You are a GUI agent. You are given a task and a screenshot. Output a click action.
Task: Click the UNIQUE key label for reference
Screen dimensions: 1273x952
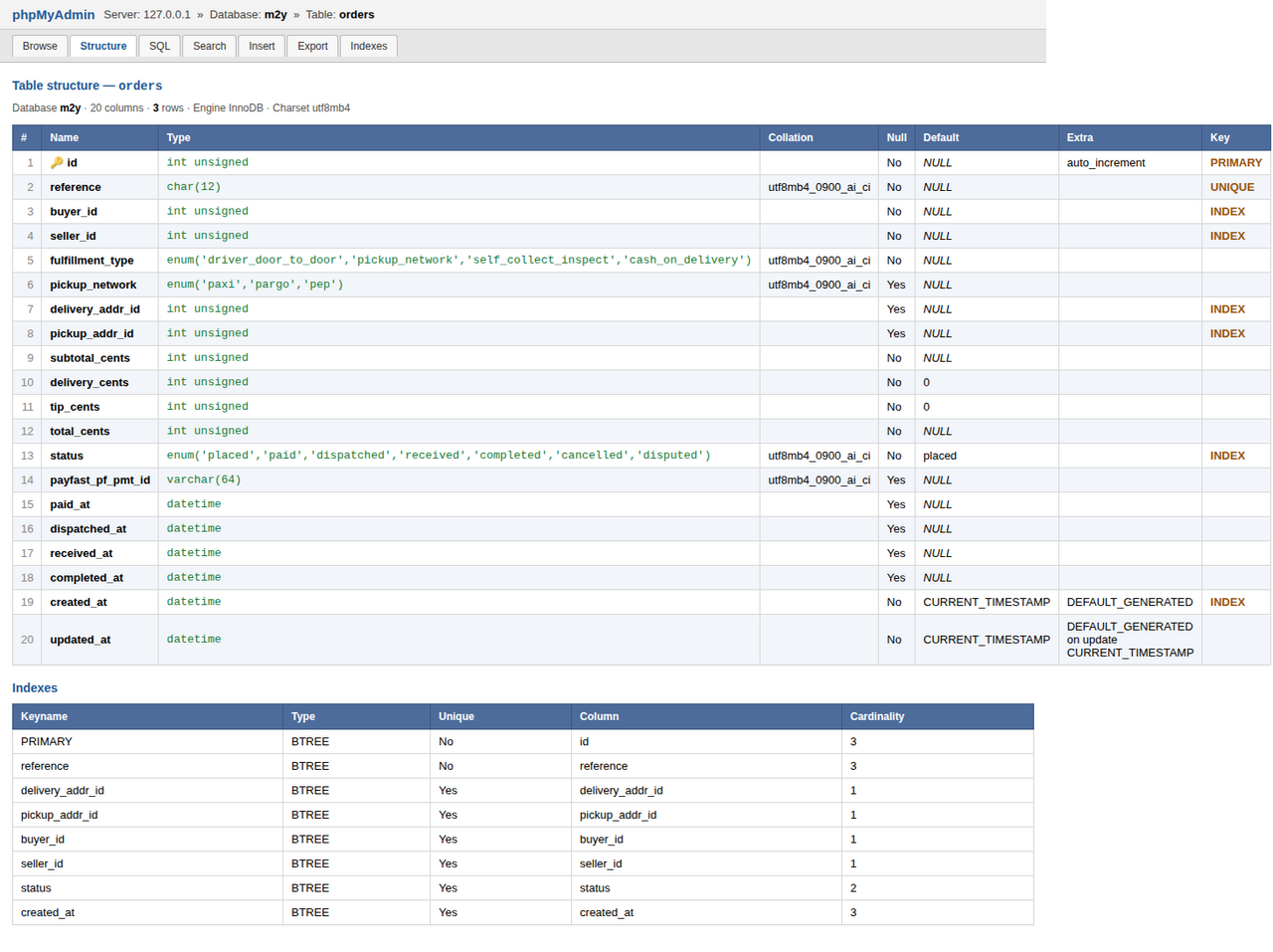coord(1232,187)
